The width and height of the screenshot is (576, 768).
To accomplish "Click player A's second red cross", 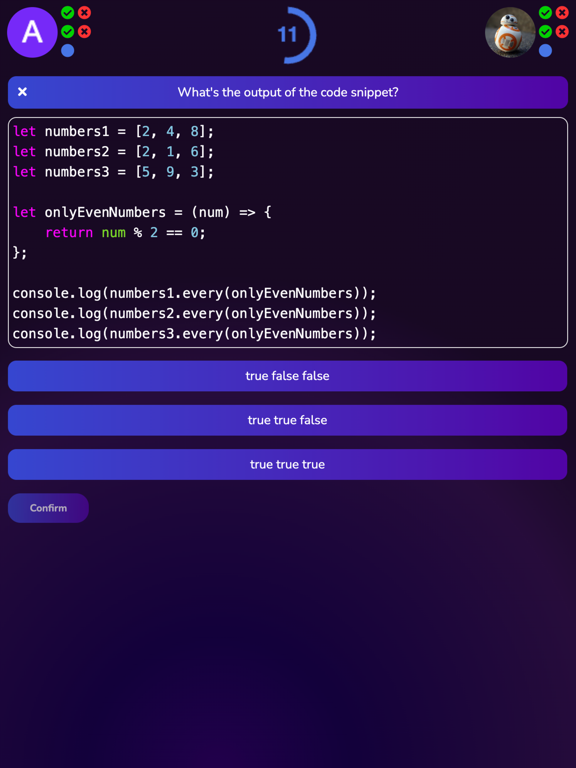I will (x=84, y=31).
